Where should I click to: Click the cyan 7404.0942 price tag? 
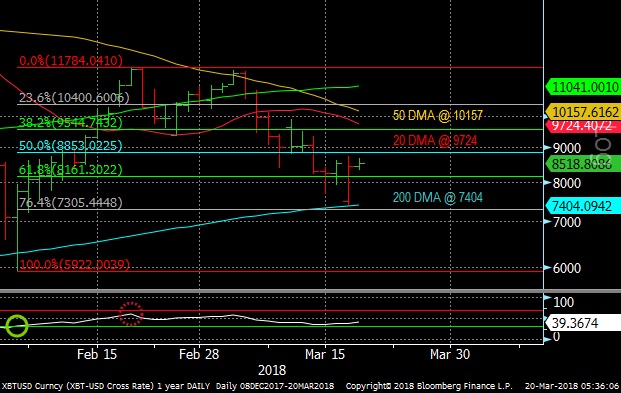pos(583,206)
